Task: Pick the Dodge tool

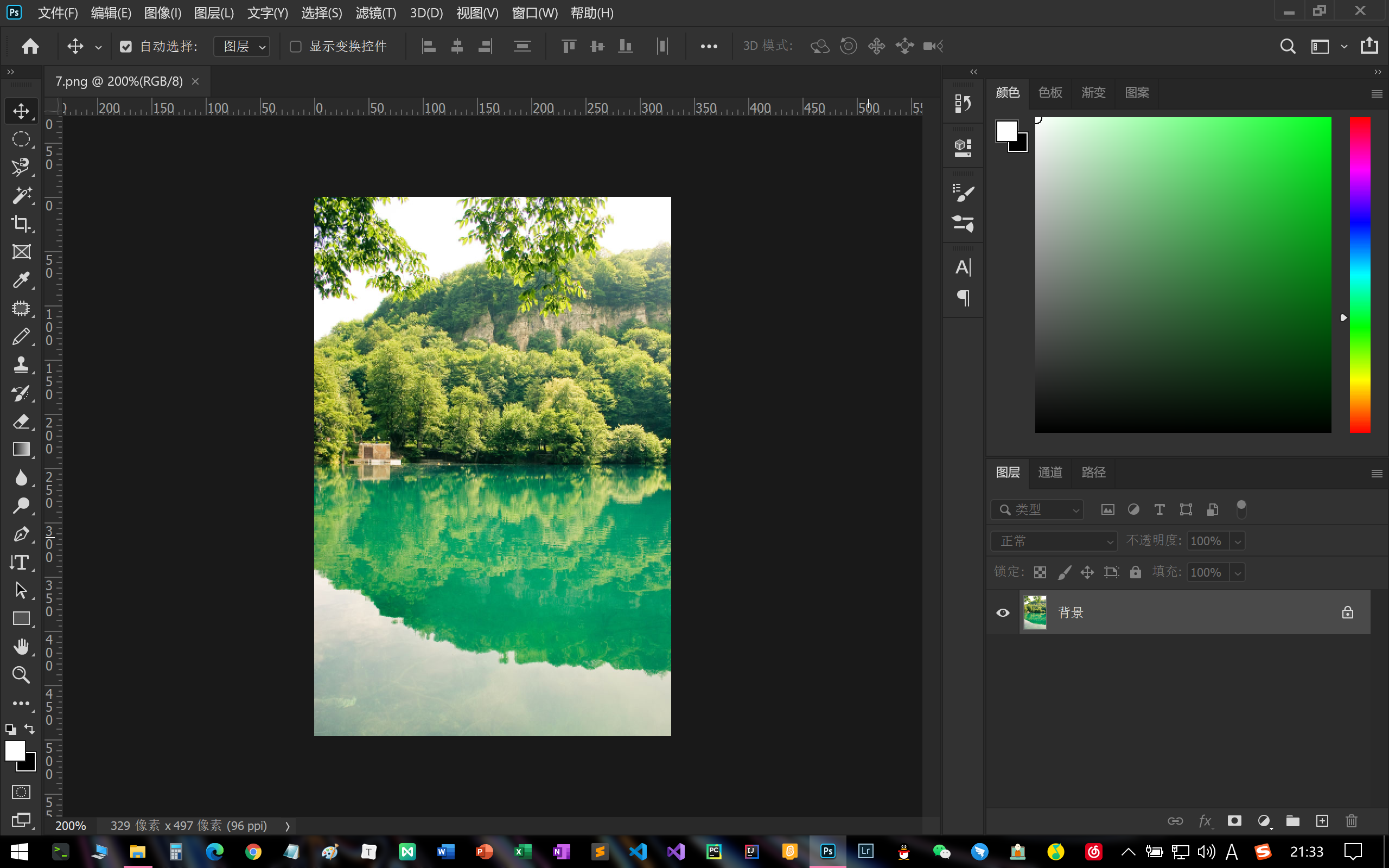Action: 21,506
